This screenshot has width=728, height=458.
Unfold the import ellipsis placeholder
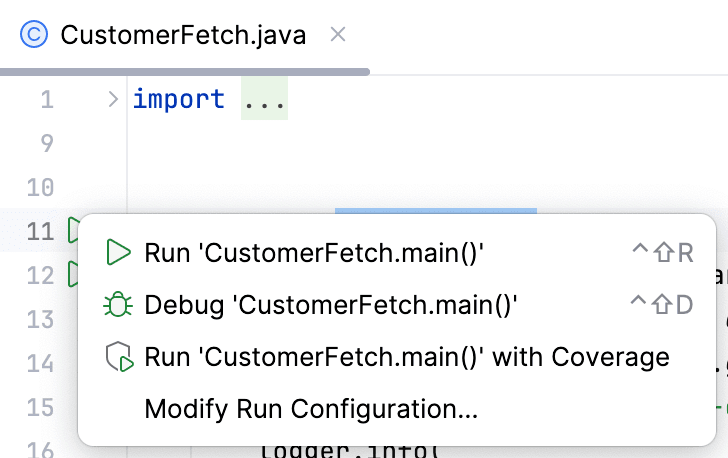click(264, 100)
